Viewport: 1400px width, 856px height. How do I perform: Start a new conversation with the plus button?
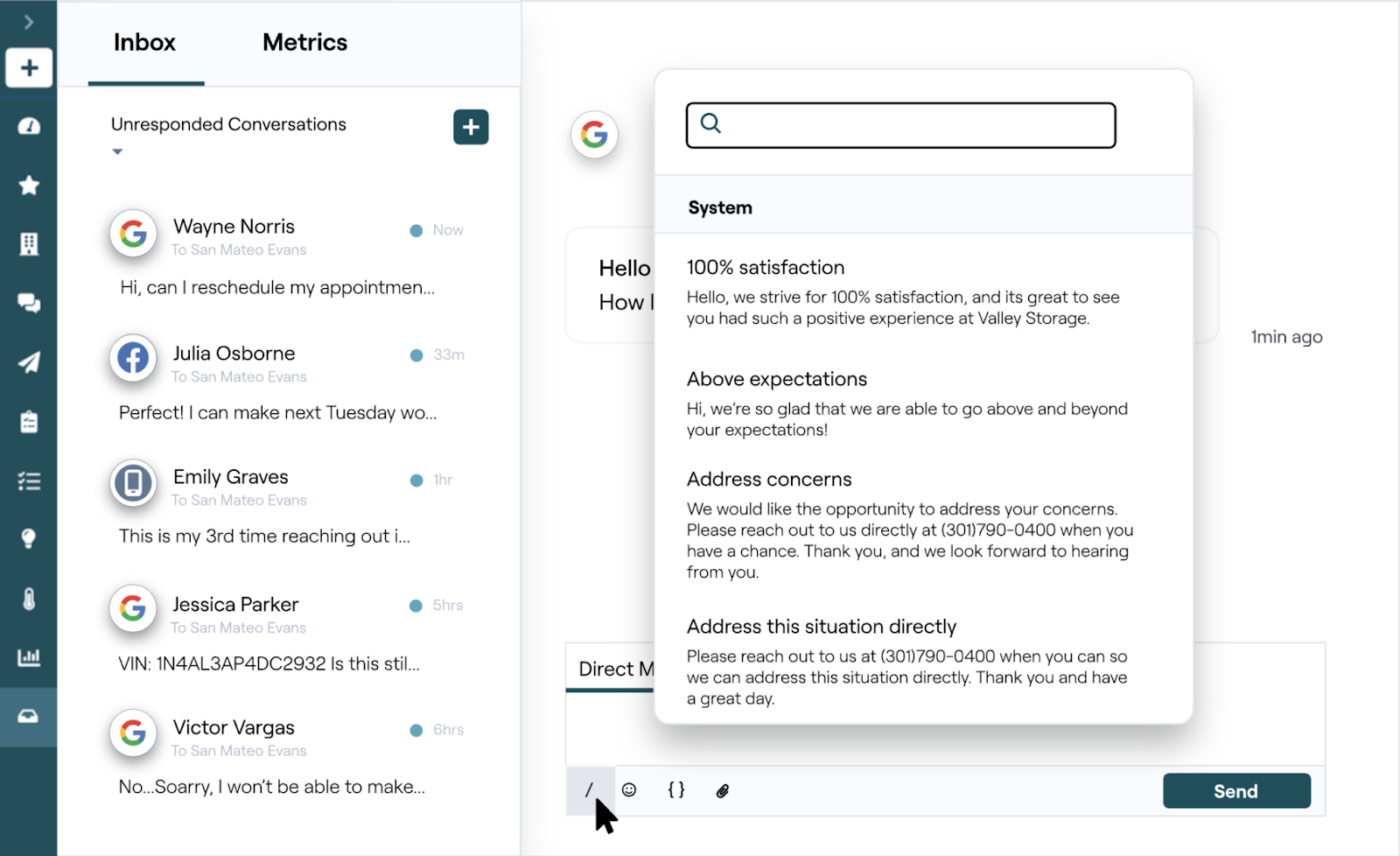click(471, 127)
